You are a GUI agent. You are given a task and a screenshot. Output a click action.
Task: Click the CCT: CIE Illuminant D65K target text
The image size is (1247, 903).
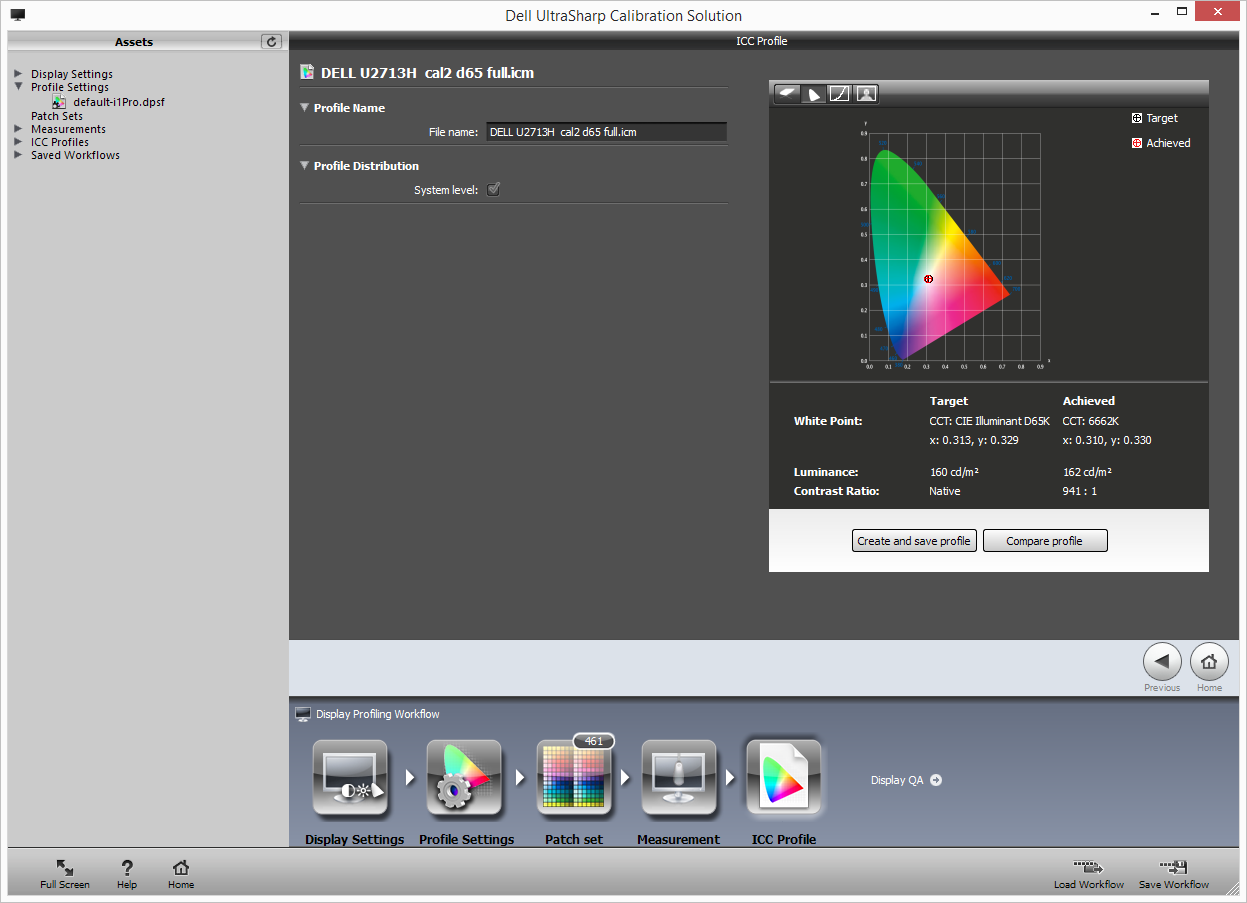click(990, 421)
